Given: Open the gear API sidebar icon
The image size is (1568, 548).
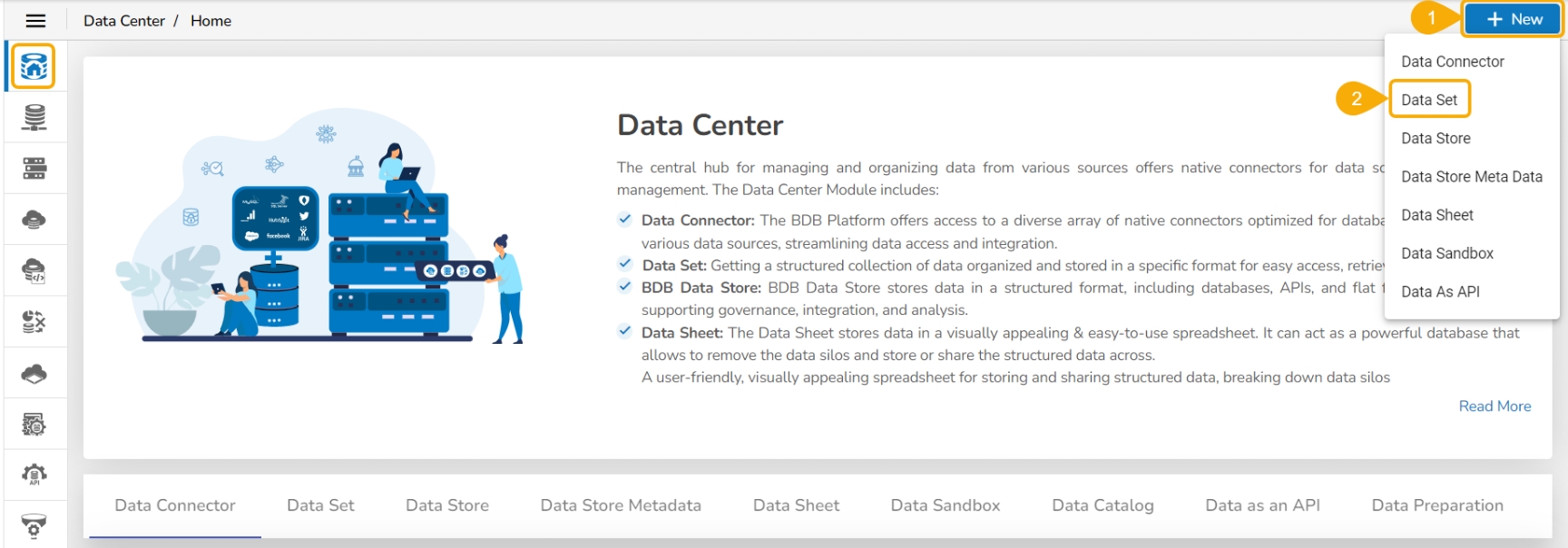Looking at the screenshot, I should 34,475.
